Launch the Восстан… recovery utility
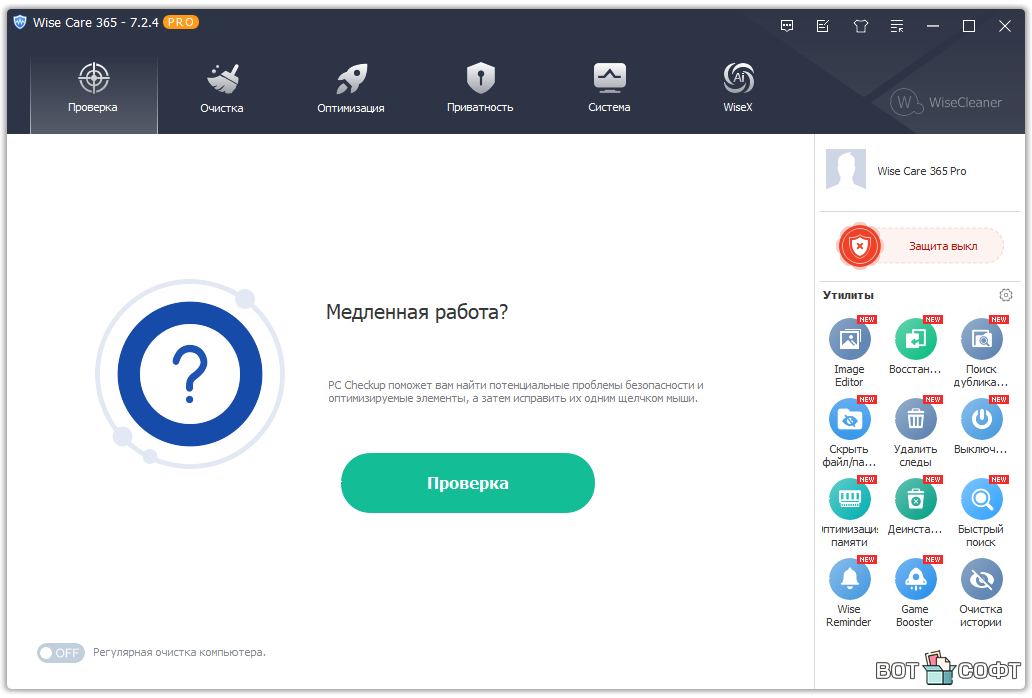The image size is (1032, 698). (916, 339)
